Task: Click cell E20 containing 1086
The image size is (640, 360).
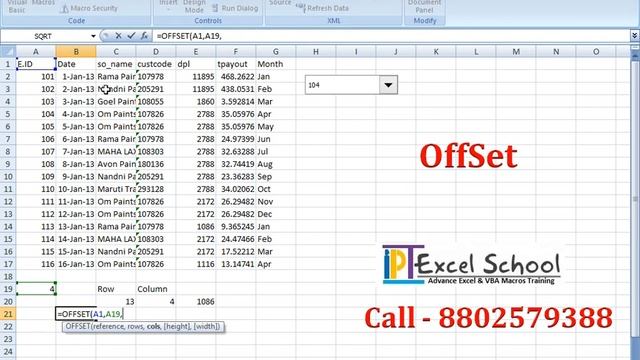Action: pyautogui.click(x=196, y=302)
